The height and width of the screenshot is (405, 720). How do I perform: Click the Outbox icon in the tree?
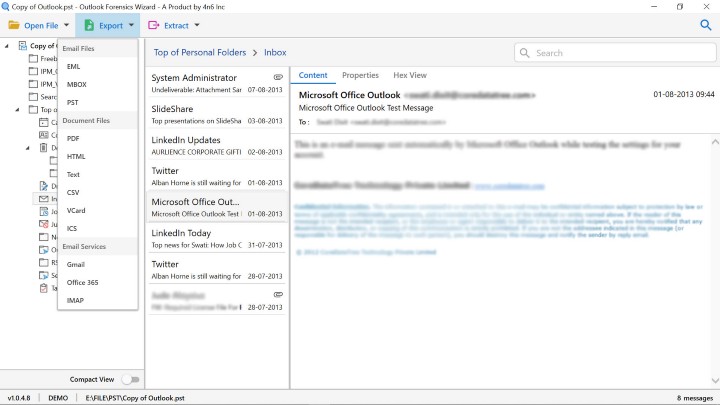click(44, 250)
